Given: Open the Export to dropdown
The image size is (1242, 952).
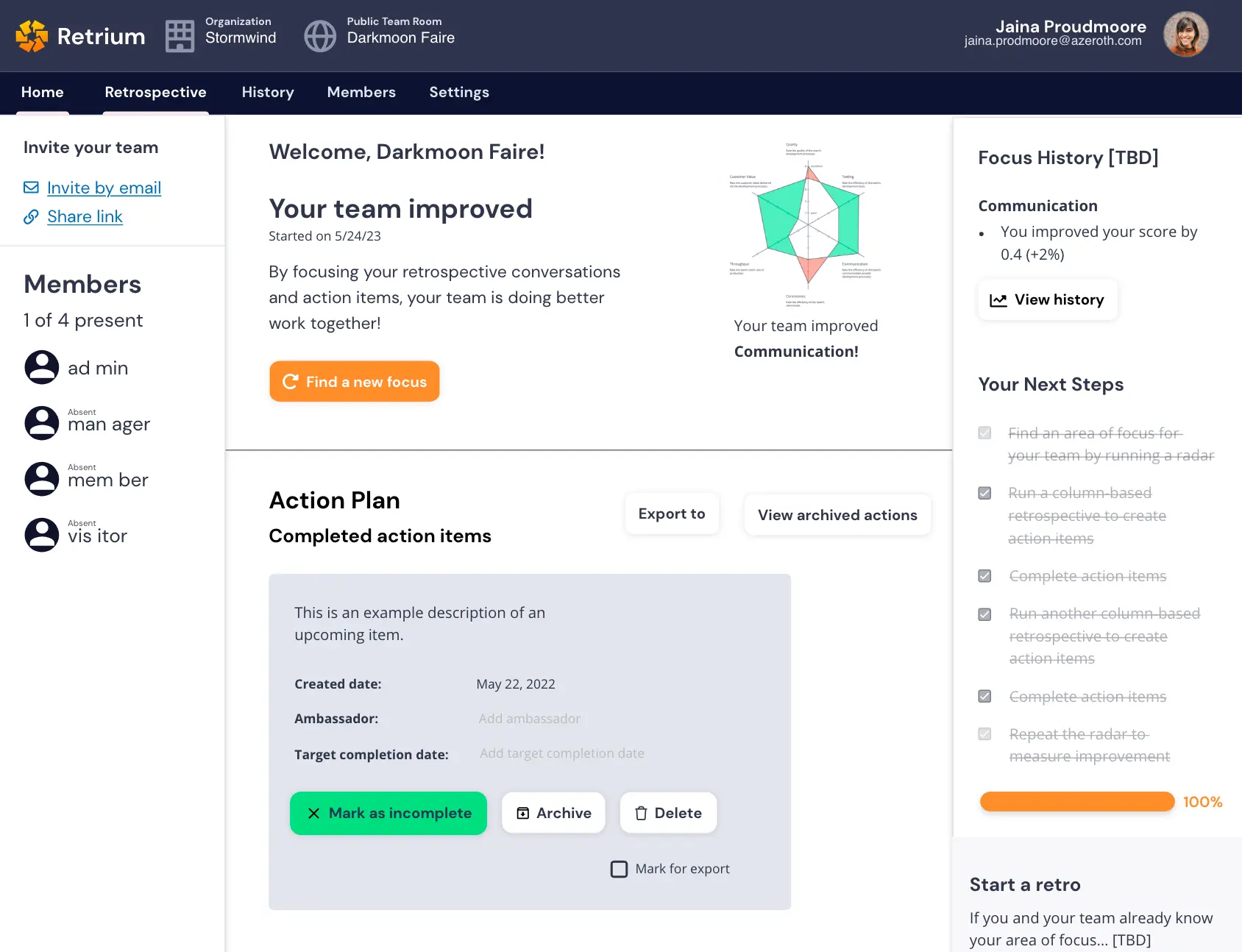Looking at the screenshot, I should click(672, 514).
